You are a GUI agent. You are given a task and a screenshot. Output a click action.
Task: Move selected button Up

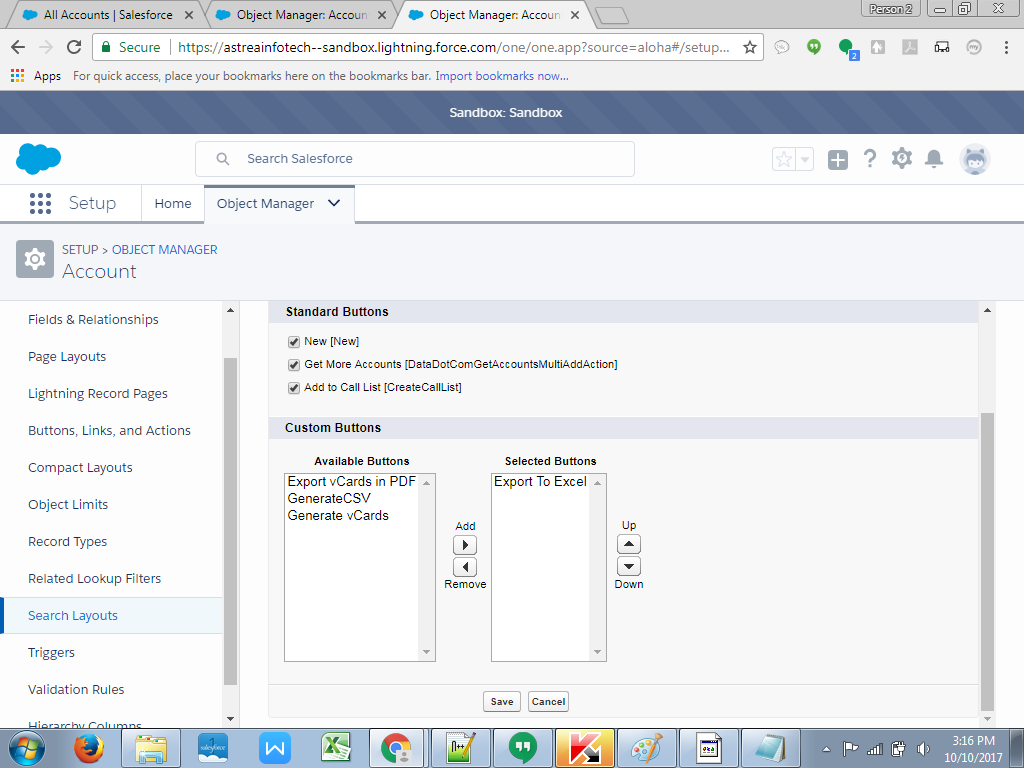click(629, 544)
